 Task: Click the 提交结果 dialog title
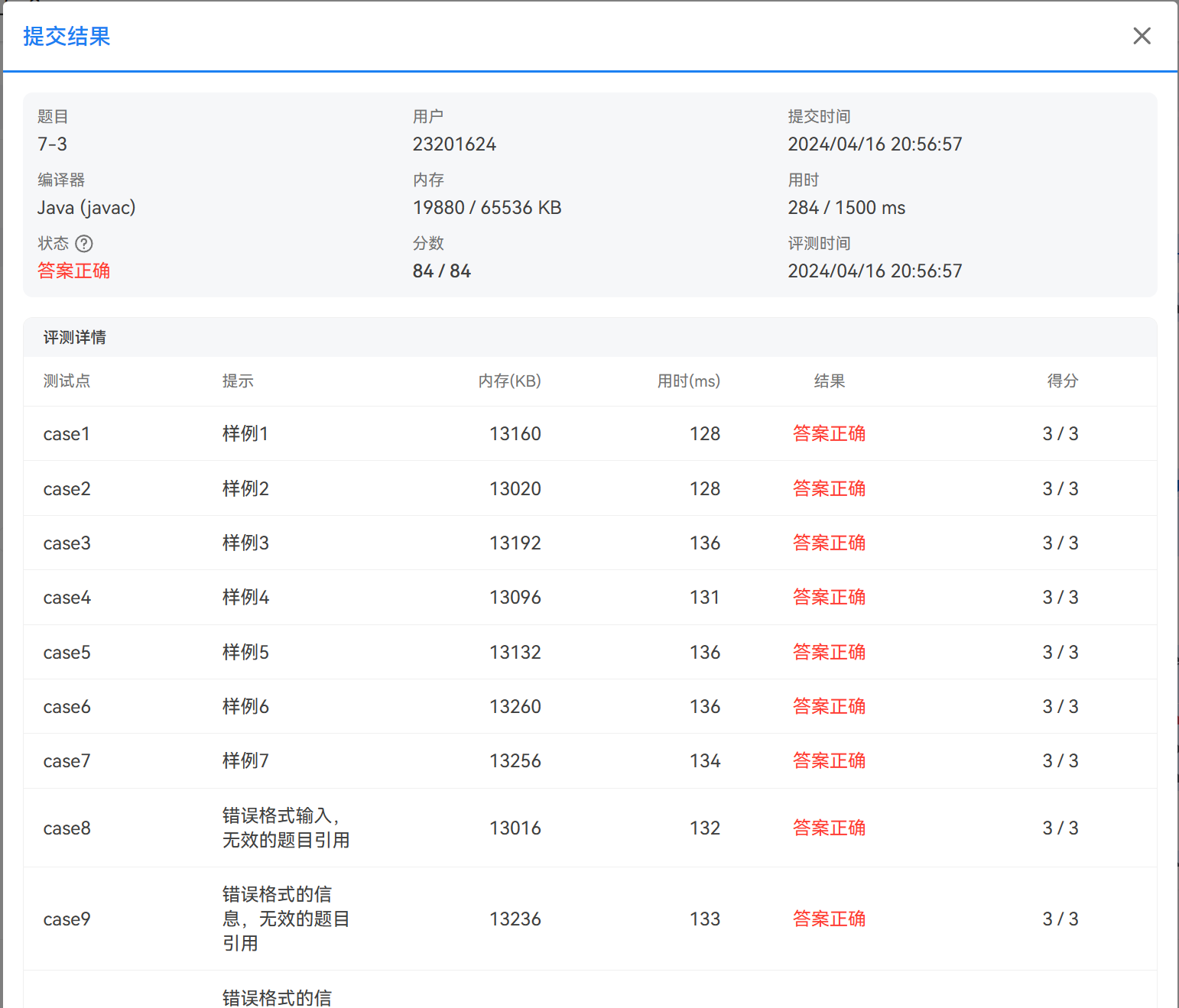pyautogui.click(x=67, y=37)
